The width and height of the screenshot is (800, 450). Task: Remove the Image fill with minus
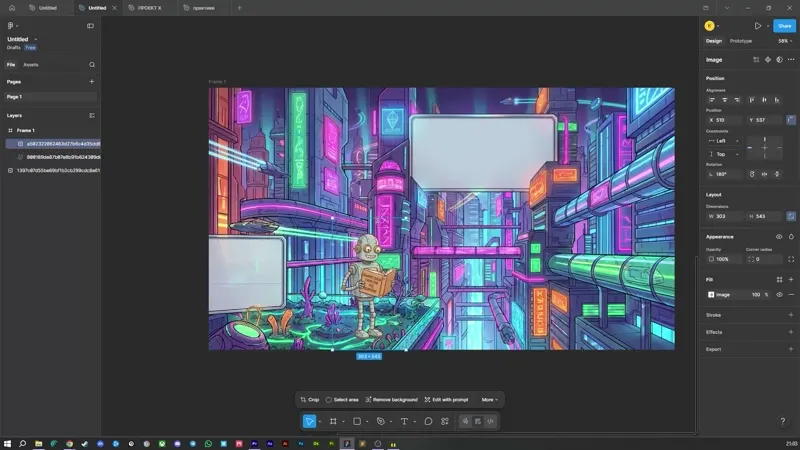pos(791,294)
